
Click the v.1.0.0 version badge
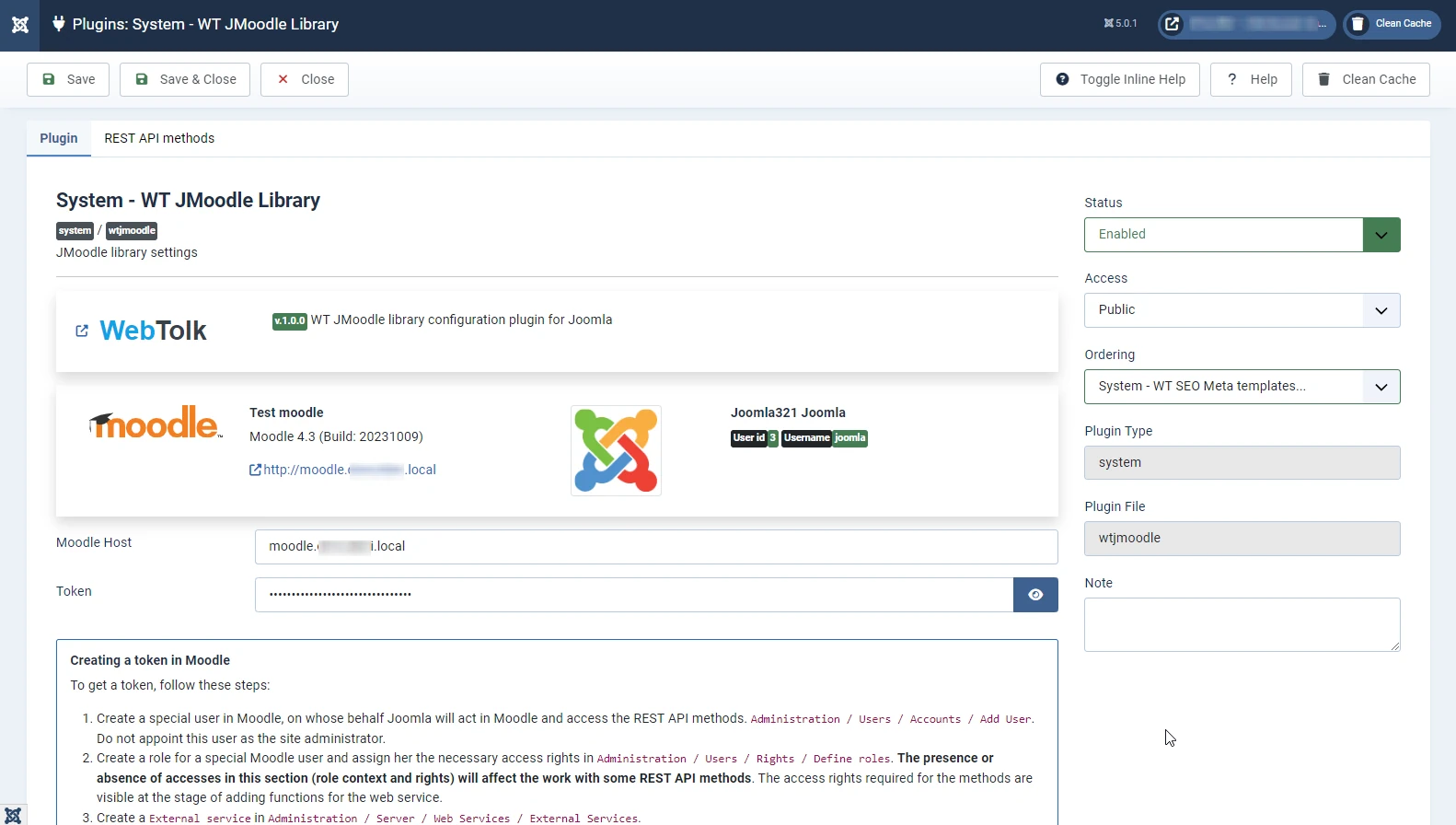pos(290,321)
